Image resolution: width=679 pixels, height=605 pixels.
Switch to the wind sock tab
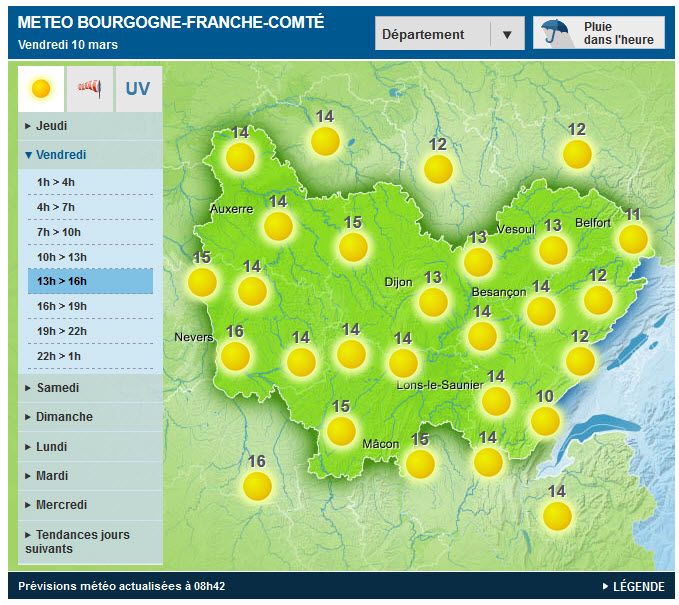coord(90,88)
